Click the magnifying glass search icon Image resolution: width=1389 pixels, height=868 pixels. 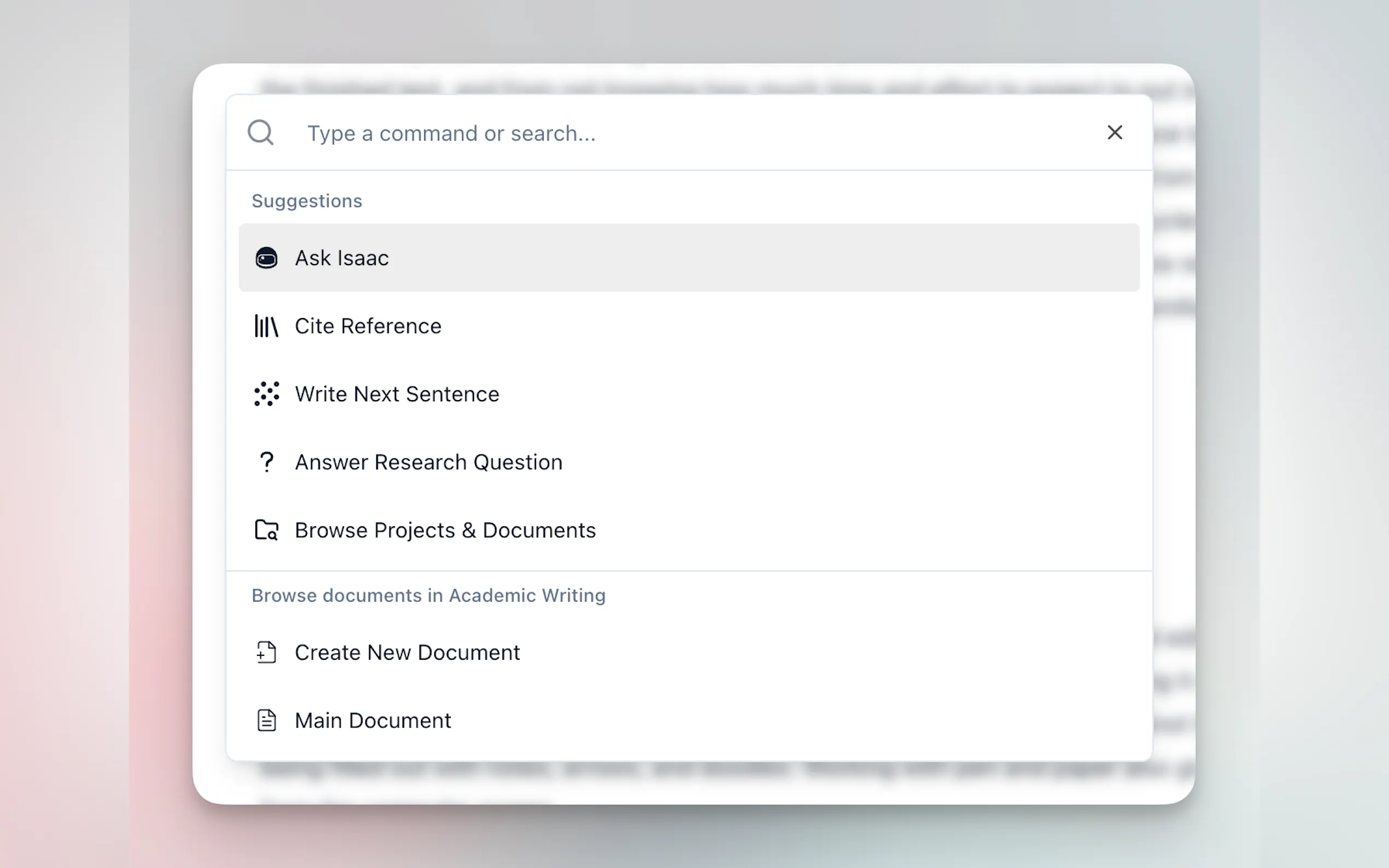point(260,133)
